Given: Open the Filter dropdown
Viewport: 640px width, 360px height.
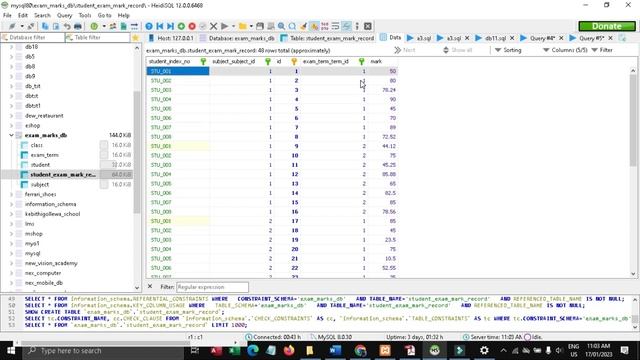Looking at the screenshot, I should pyautogui.click(x=602, y=50).
